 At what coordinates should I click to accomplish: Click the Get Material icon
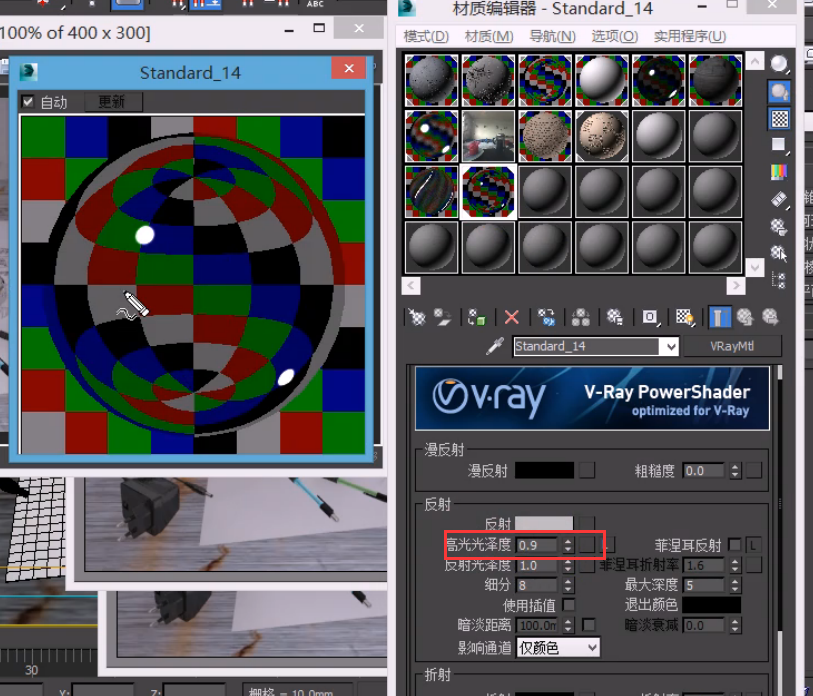pos(417,317)
